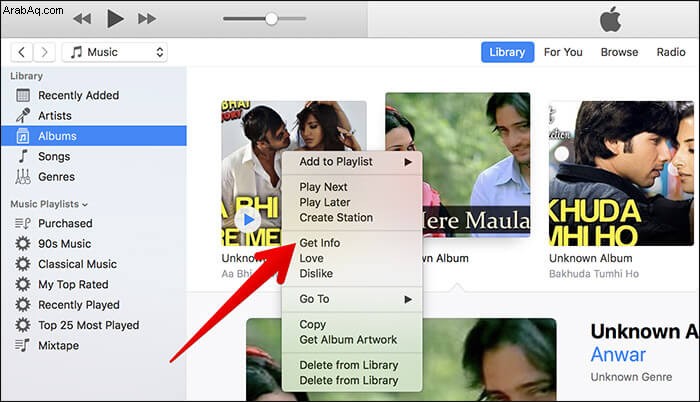Click the Top 25 Most Played gear icon
The width and height of the screenshot is (700, 402).
23,325
